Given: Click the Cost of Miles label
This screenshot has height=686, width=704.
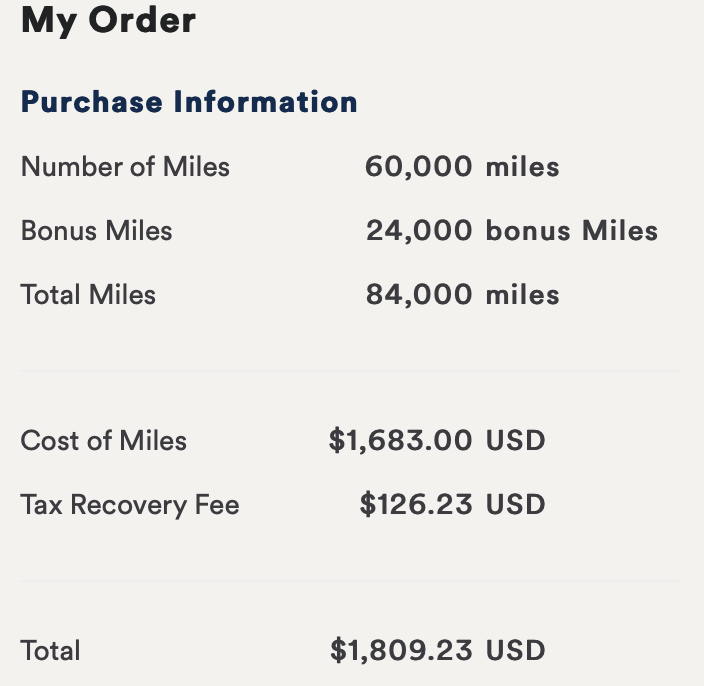Looking at the screenshot, I should pyautogui.click(x=104, y=440).
